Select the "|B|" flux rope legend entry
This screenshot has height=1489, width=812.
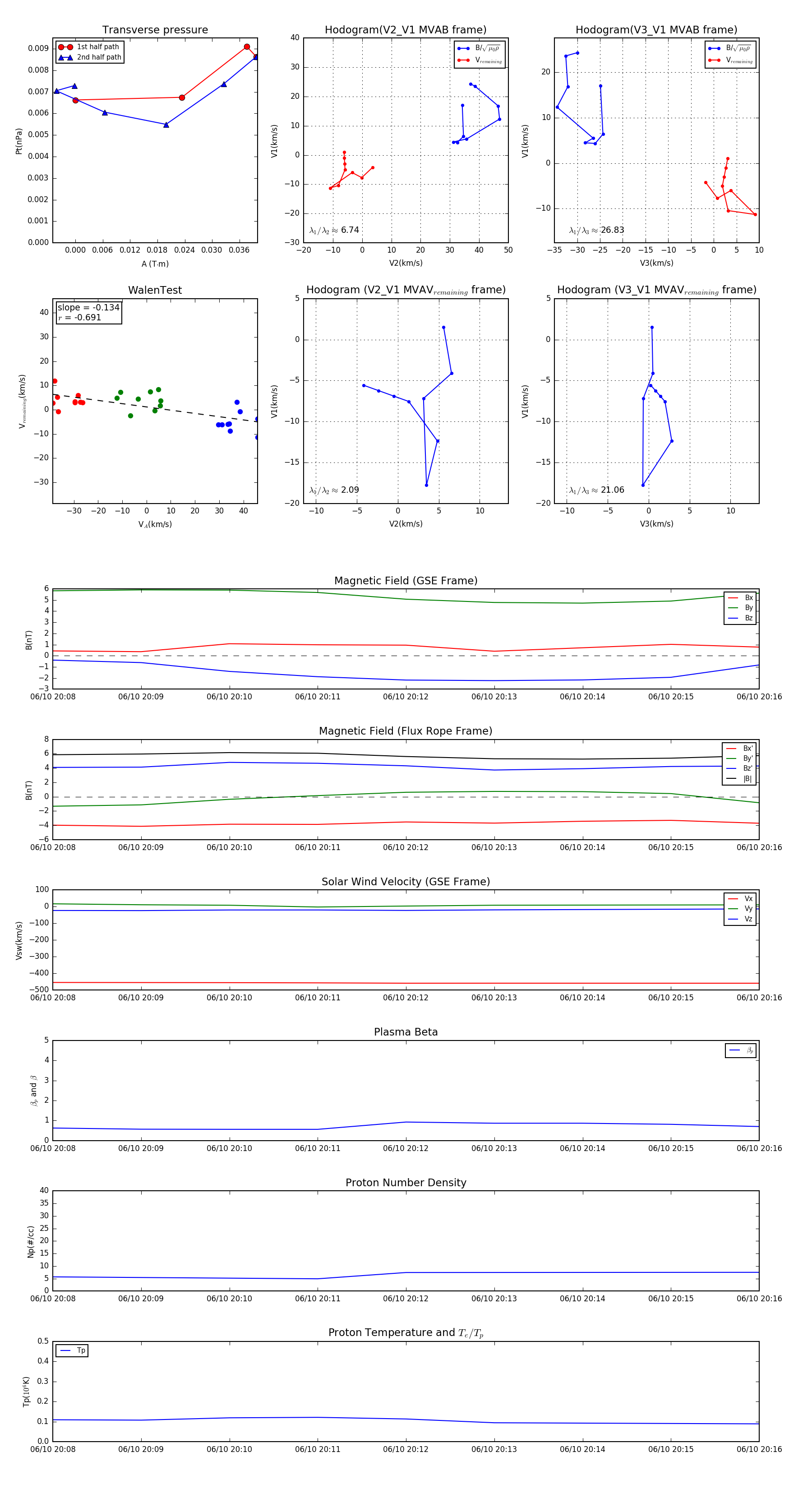point(740,779)
